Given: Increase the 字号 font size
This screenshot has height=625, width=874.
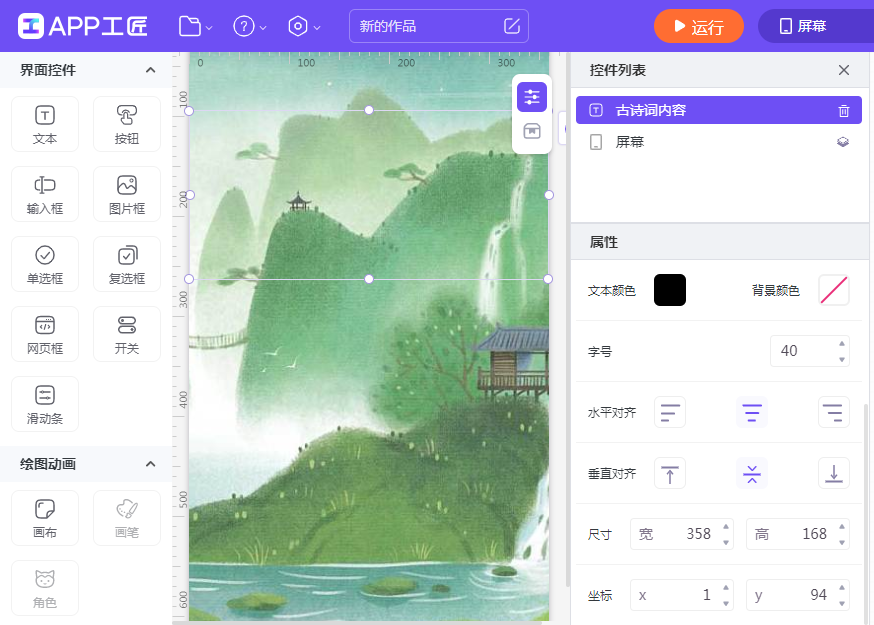Looking at the screenshot, I should [x=842, y=343].
